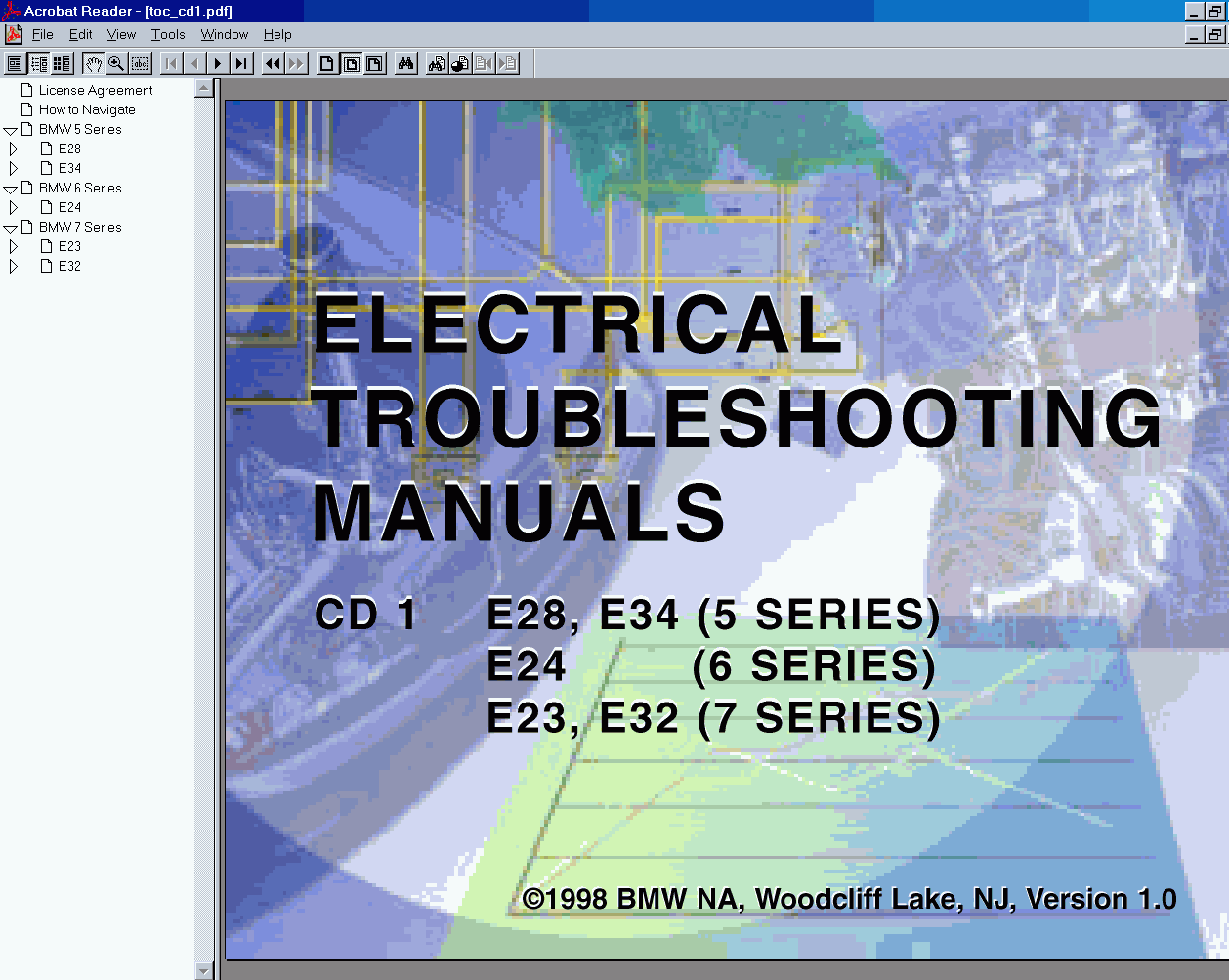1229x980 pixels.
Task: Click bookmark panel scroll up arrow
Action: (204, 88)
